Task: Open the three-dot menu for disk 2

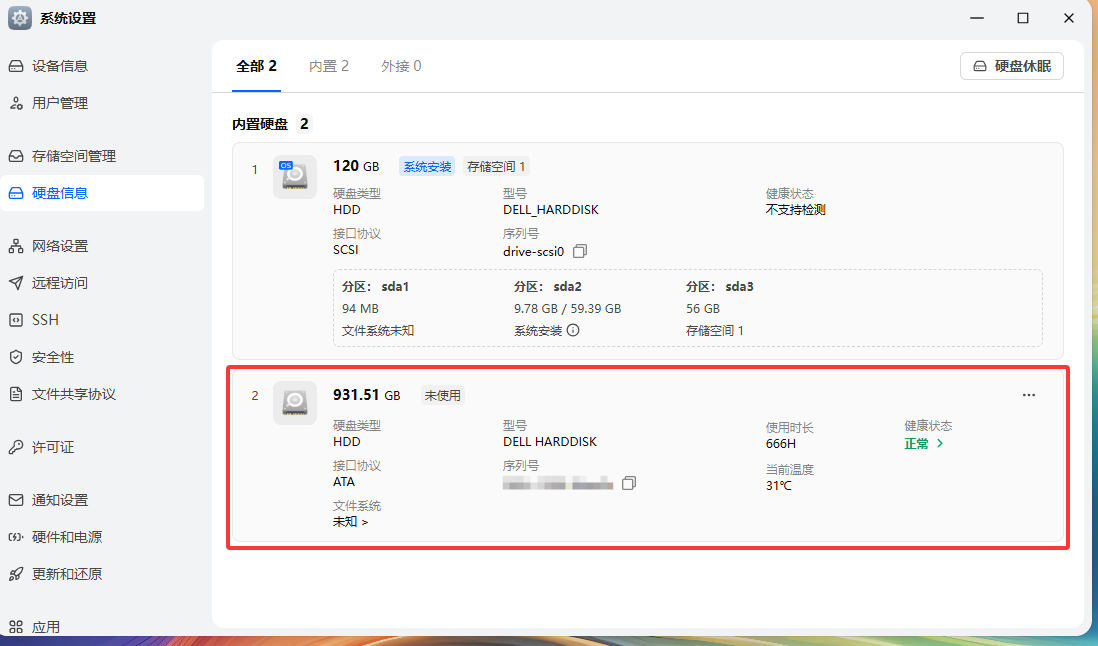Action: coord(1029,395)
